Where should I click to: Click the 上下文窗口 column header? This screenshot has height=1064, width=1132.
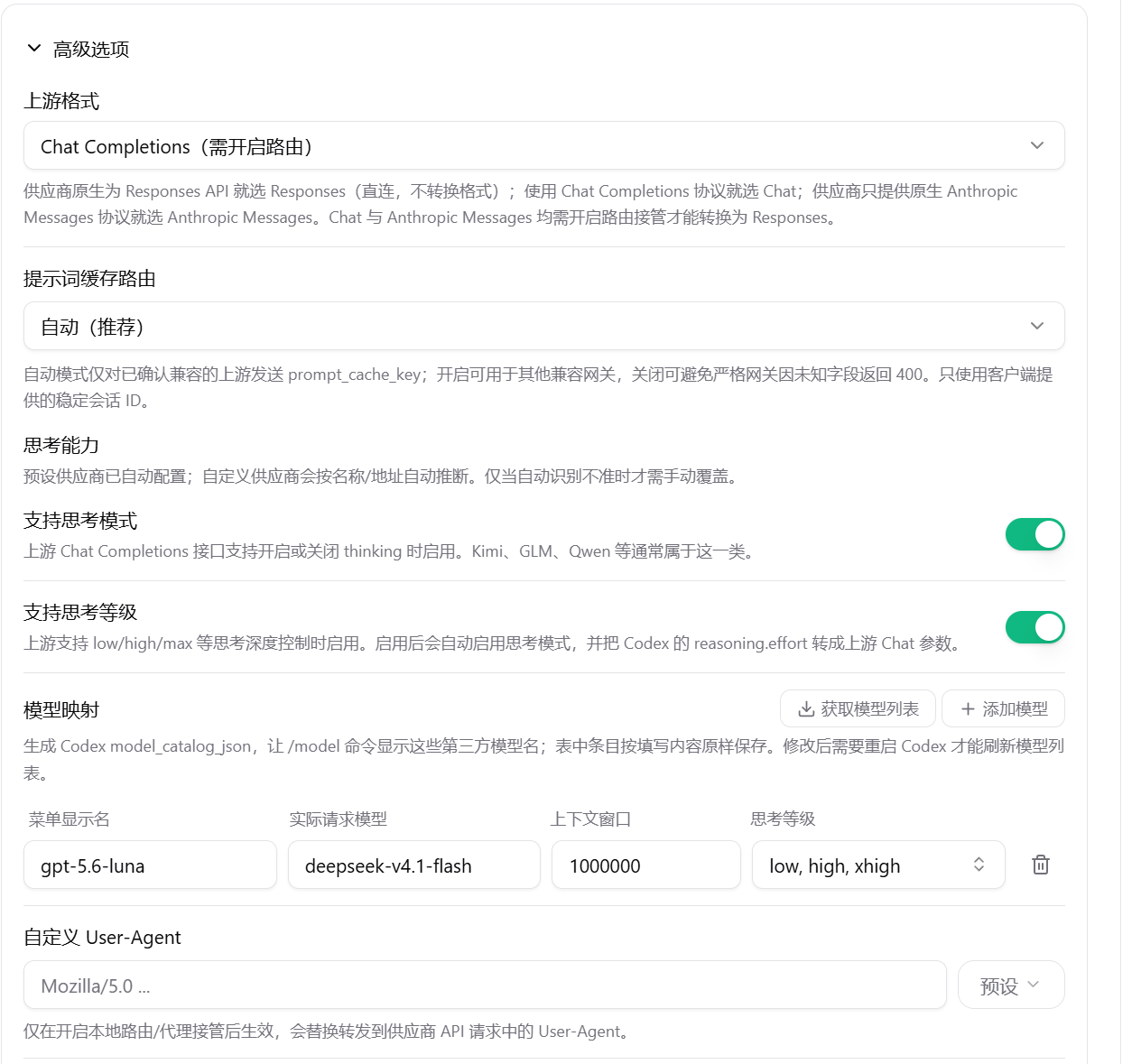591,819
